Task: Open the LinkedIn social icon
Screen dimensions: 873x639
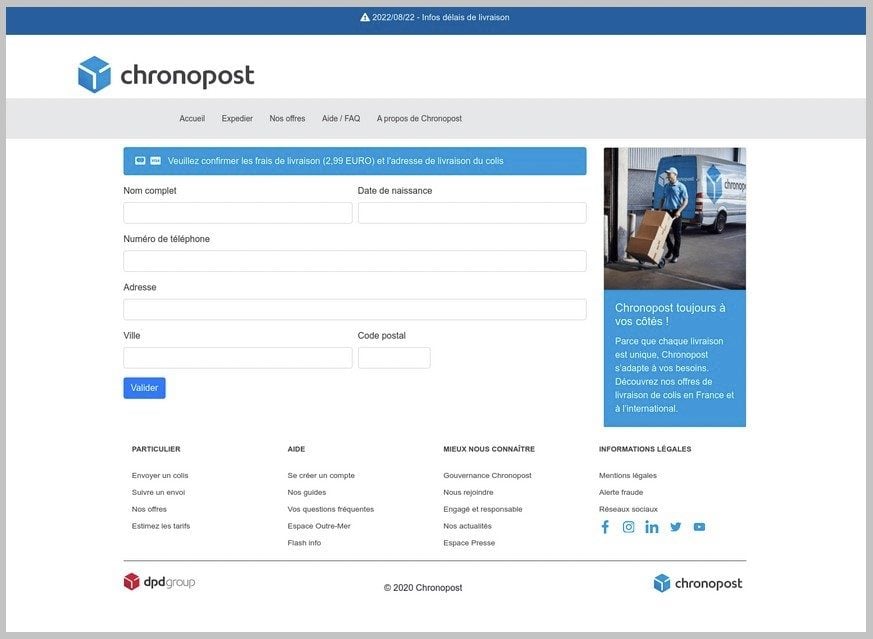Action: 651,527
